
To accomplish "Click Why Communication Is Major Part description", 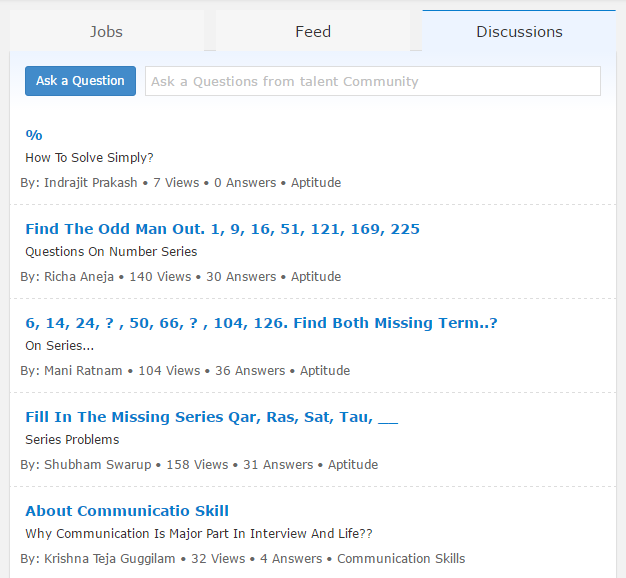I will pos(199,534).
